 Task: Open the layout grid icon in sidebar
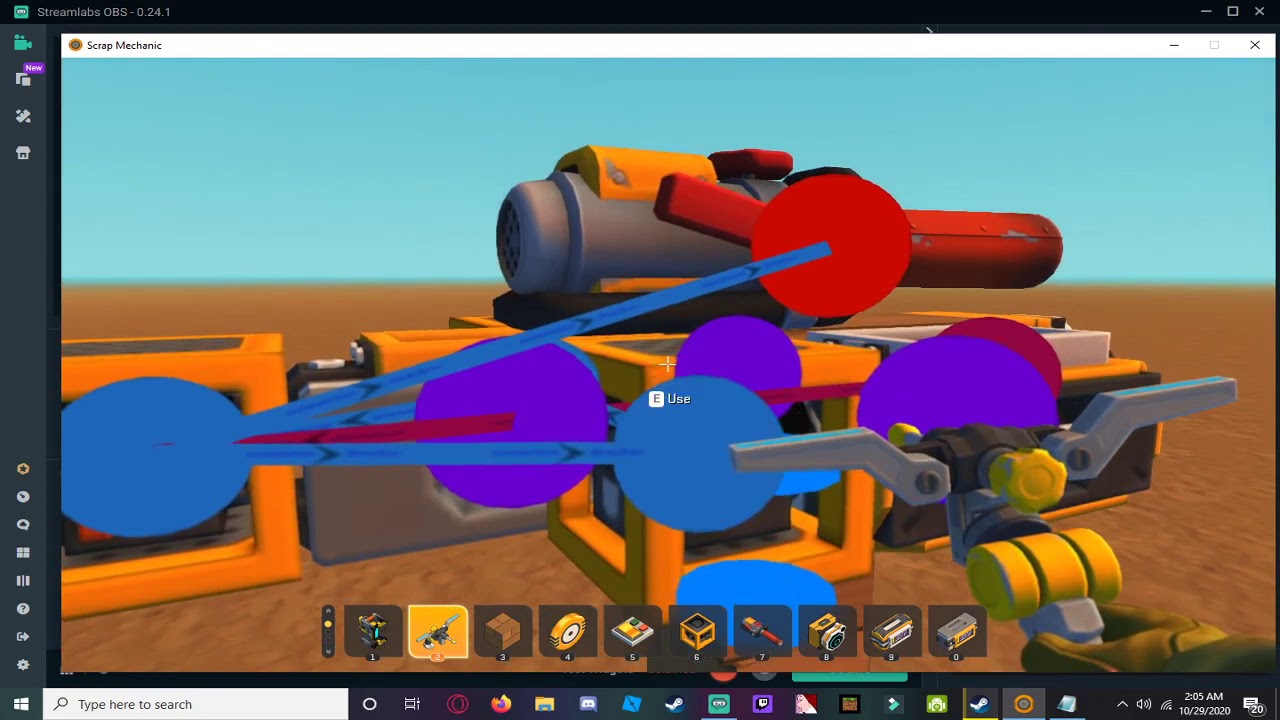tap(23, 552)
